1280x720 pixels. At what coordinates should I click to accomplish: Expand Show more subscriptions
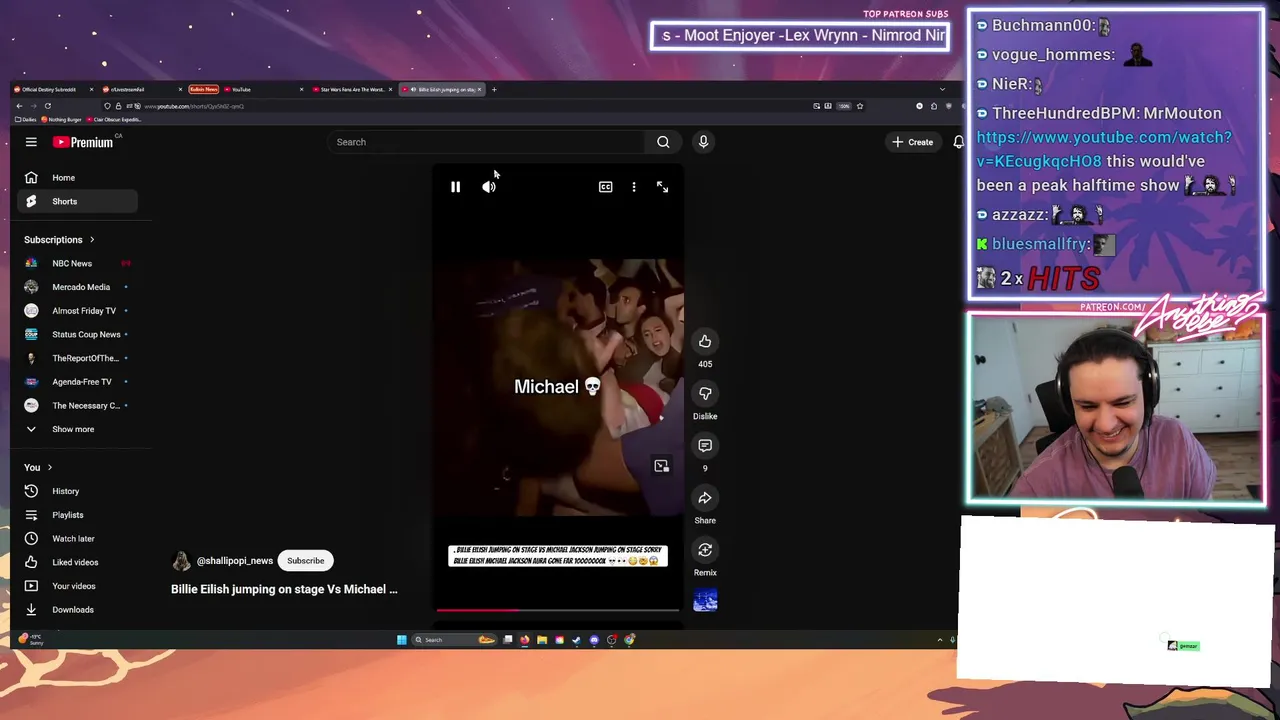pos(76,429)
